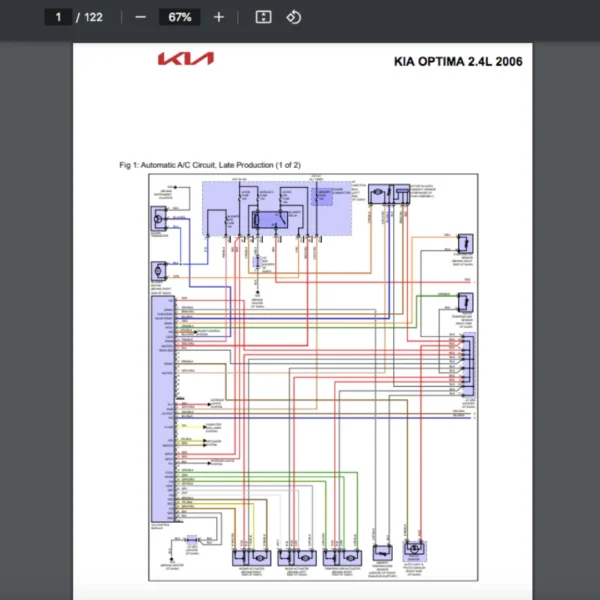Select the page number field showing 1

58,17
